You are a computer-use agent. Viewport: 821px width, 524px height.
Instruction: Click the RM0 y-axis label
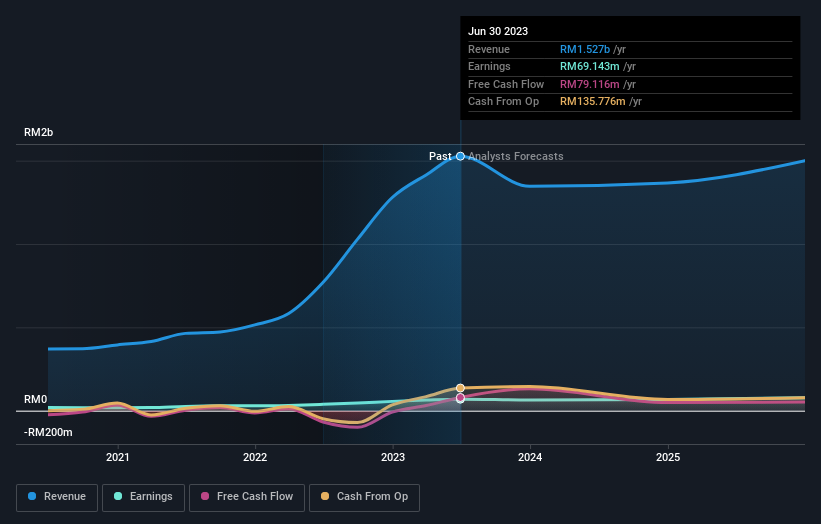coord(36,399)
